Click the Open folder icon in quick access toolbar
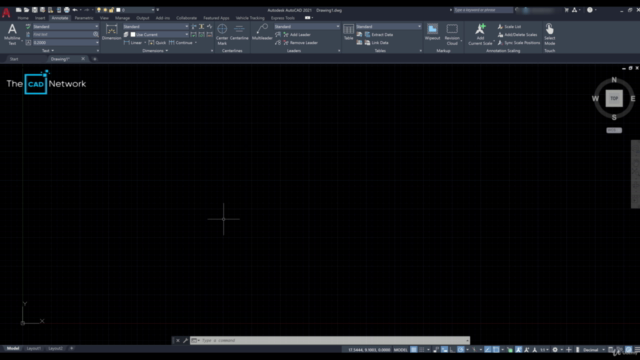640x360 pixels. (x=26, y=10)
